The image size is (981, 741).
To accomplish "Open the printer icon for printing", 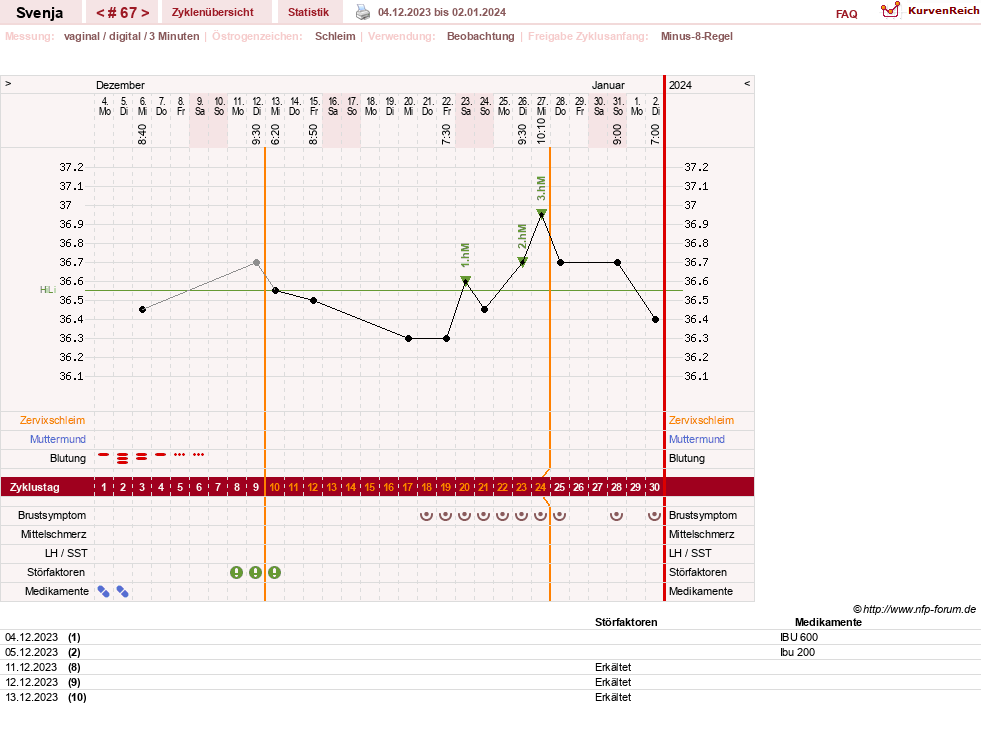I will (363, 12).
